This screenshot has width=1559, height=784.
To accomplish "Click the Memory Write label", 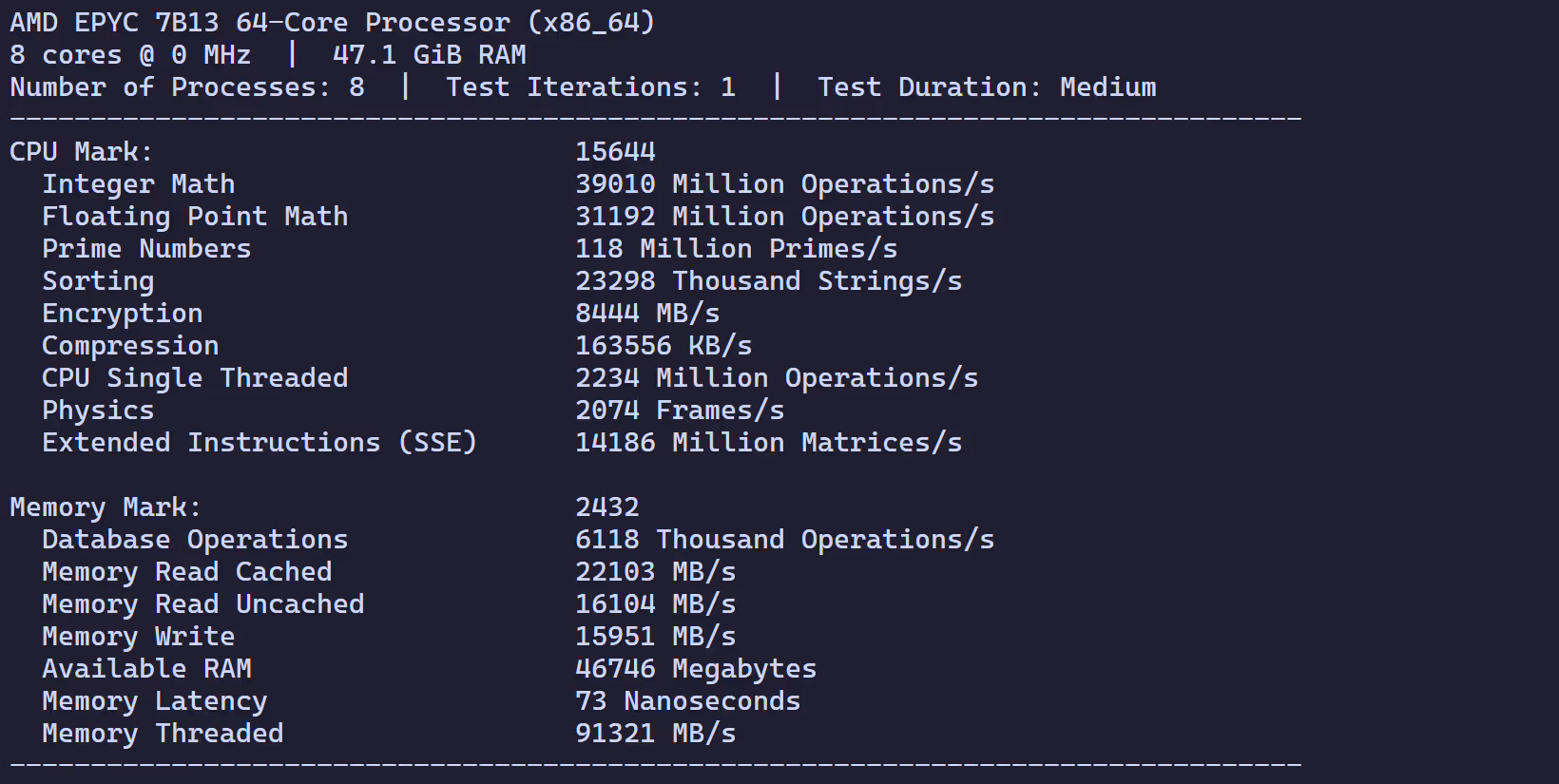I will pos(138,637).
